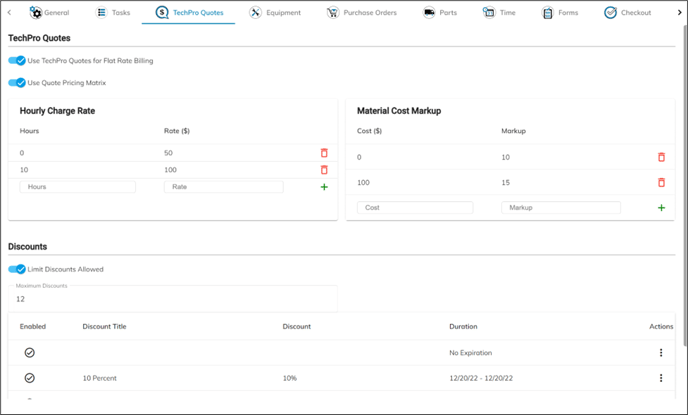Viewport: 688px width, 415px height.
Task: Click the Maximum Discounts field
Action: point(173,299)
